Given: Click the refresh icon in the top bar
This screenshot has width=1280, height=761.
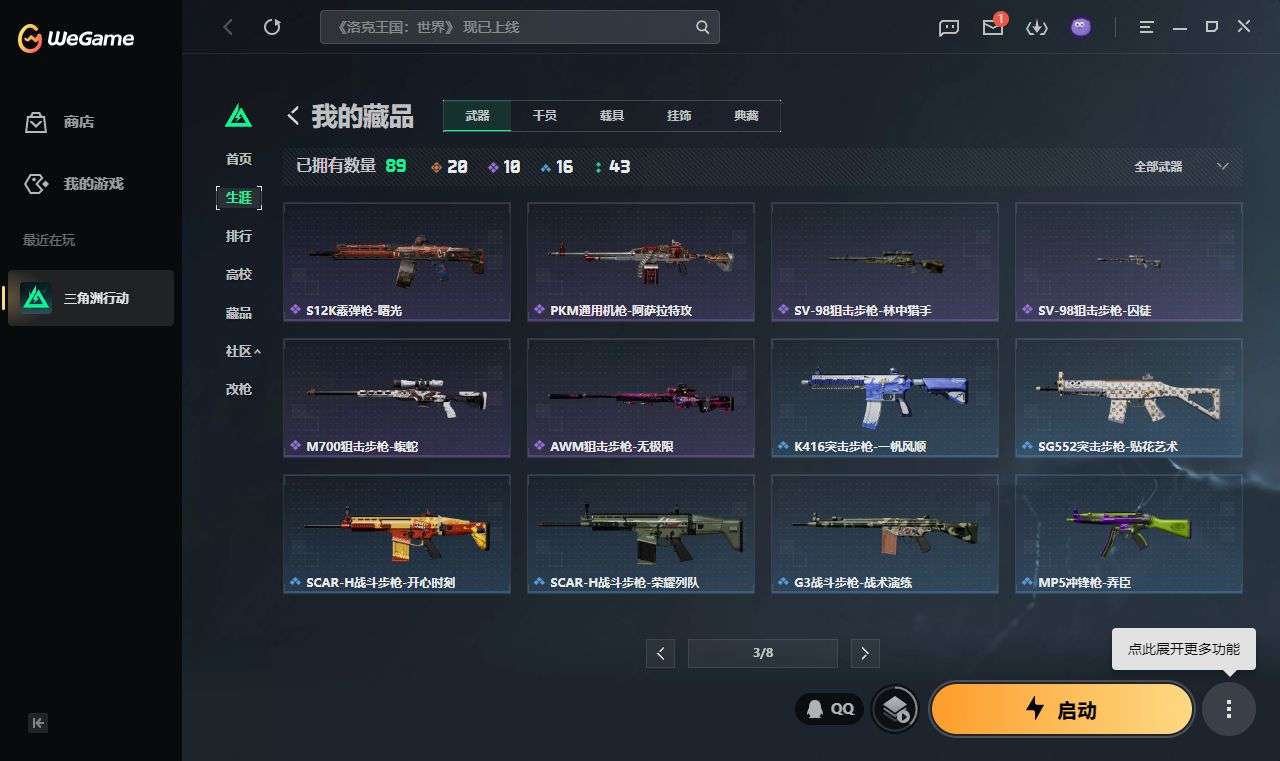Looking at the screenshot, I should click(x=272, y=27).
